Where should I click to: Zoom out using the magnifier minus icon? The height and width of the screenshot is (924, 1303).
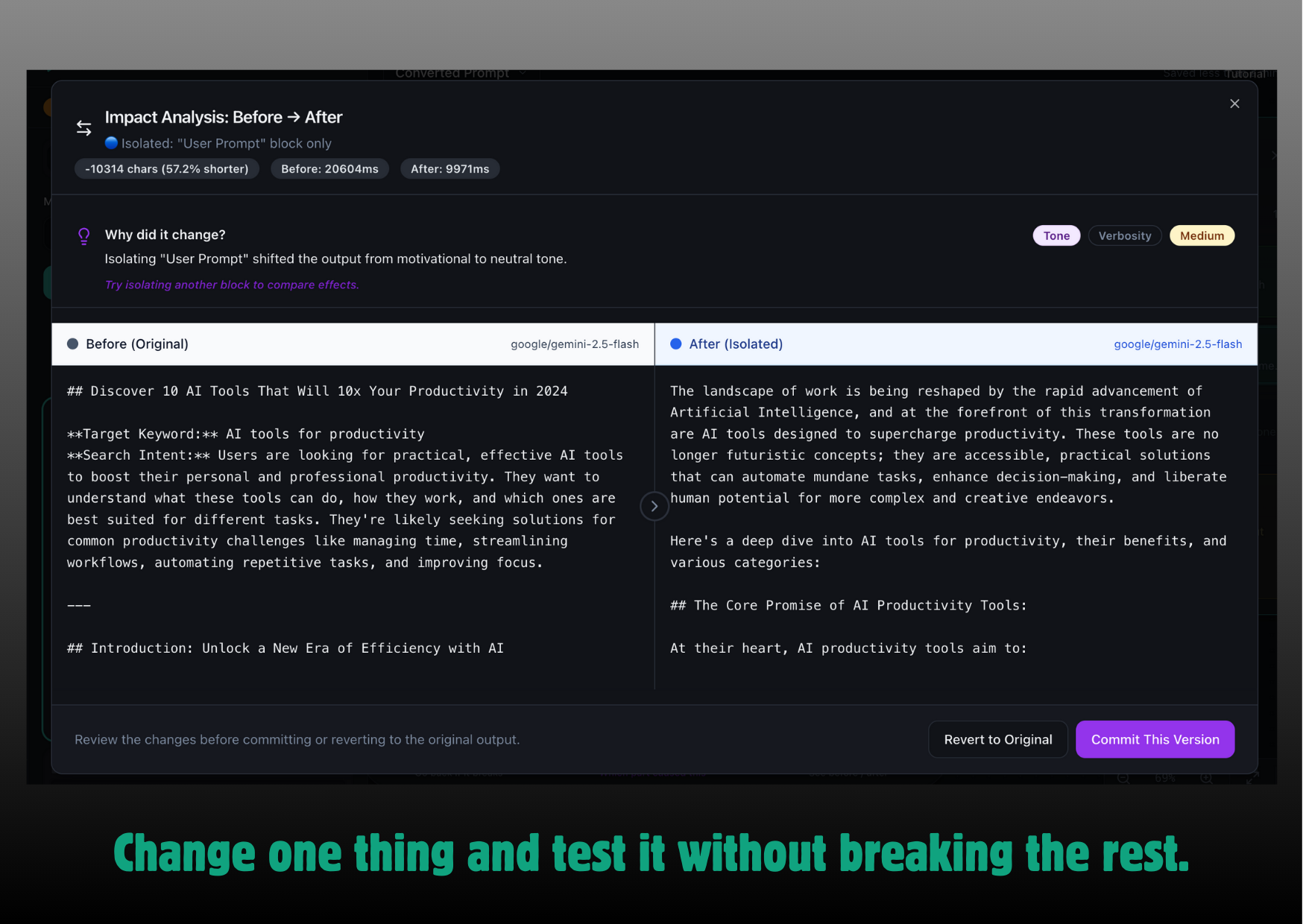[x=1123, y=778]
